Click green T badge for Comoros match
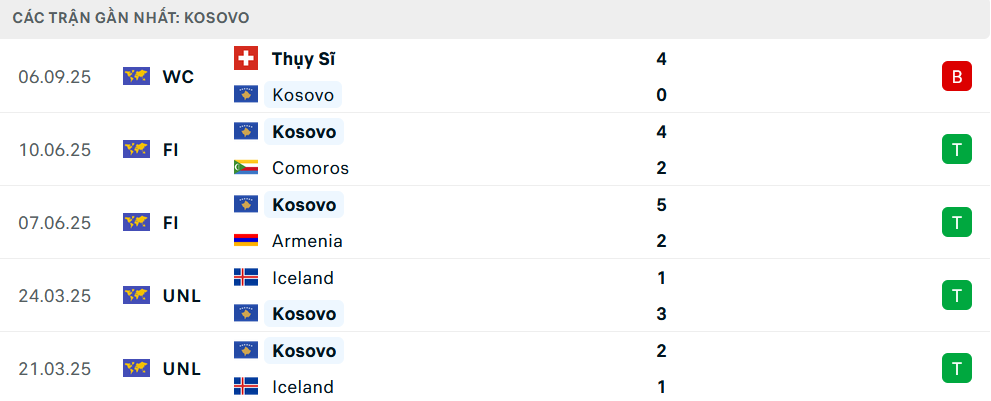The height and width of the screenshot is (401, 991). (x=956, y=149)
